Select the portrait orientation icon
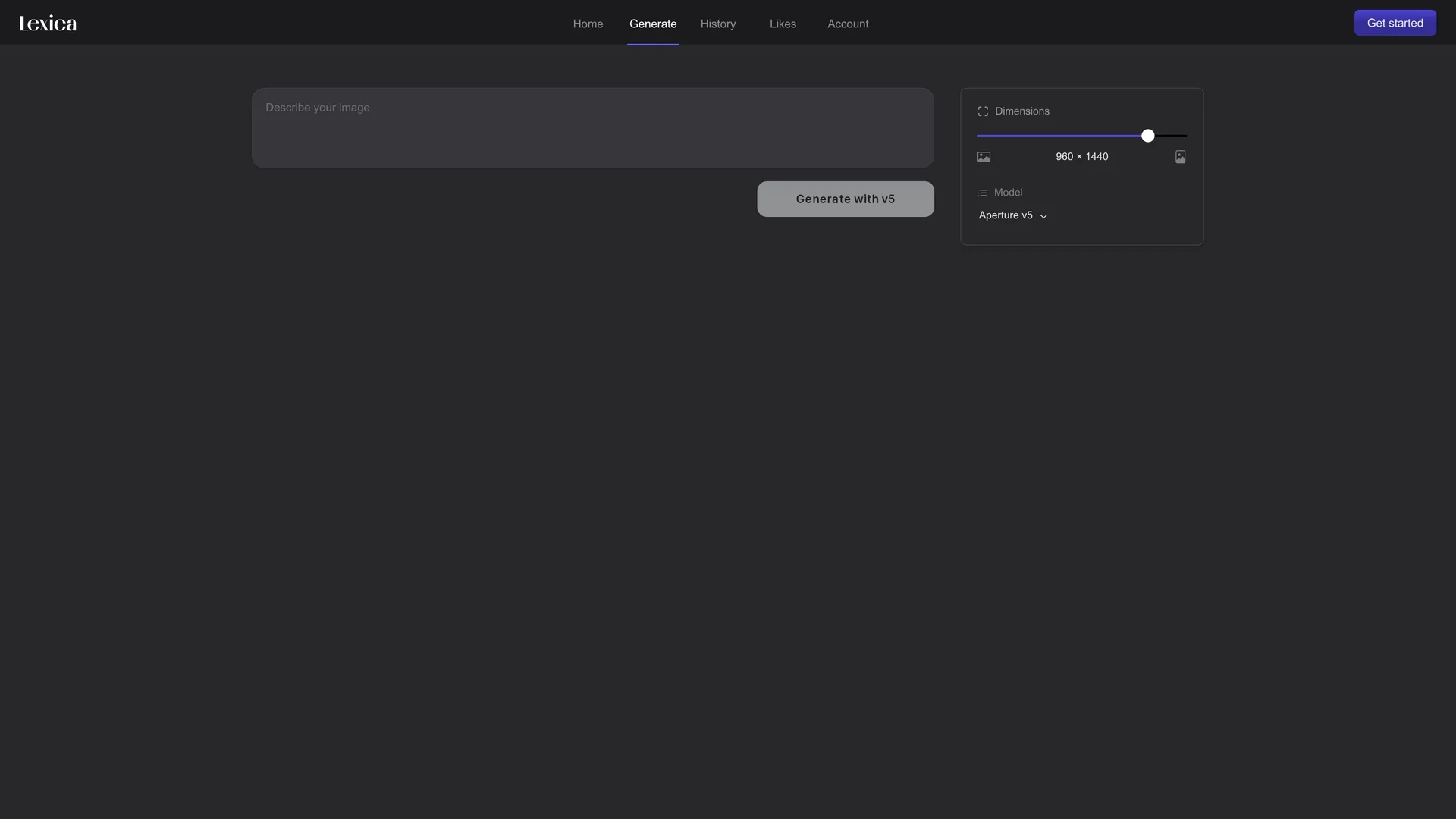Viewport: 1456px width, 819px height. click(1180, 157)
